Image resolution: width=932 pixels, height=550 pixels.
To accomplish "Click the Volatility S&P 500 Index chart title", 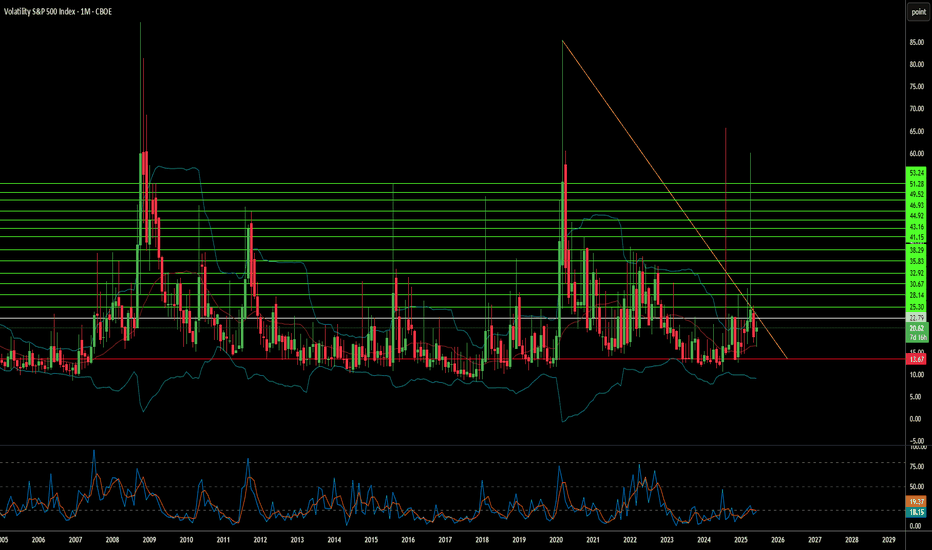I will pyautogui.click(x=58, y=11).
